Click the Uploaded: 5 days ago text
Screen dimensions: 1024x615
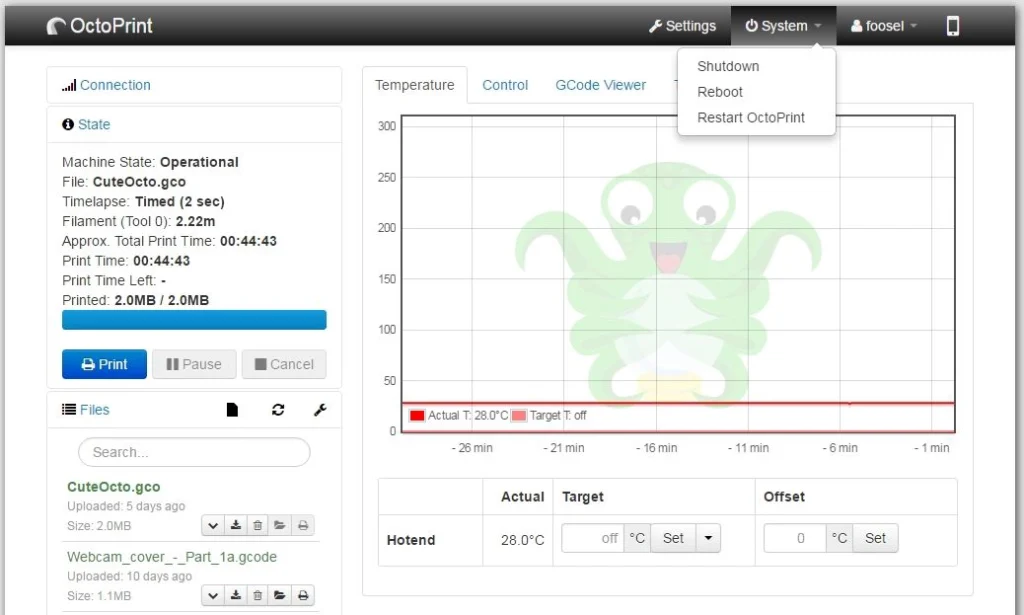pyautogui.click(x=126, y=506)
